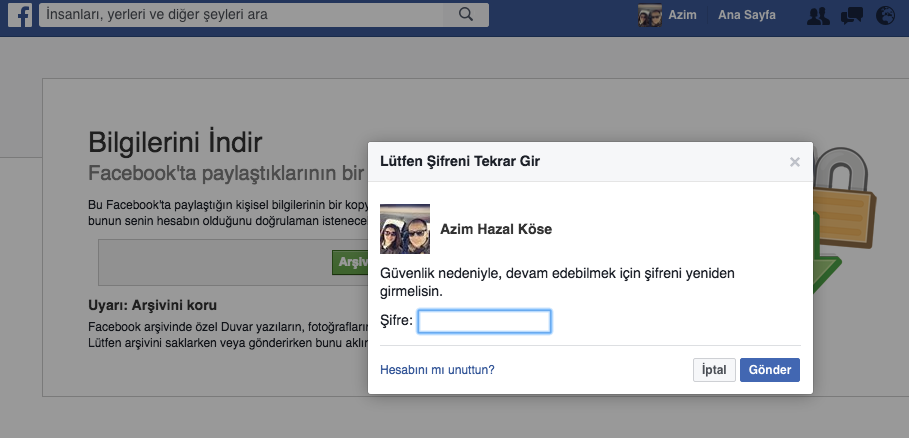Click the İptal button
Viewport: 909px width, 438px height.
coord(714,370)
